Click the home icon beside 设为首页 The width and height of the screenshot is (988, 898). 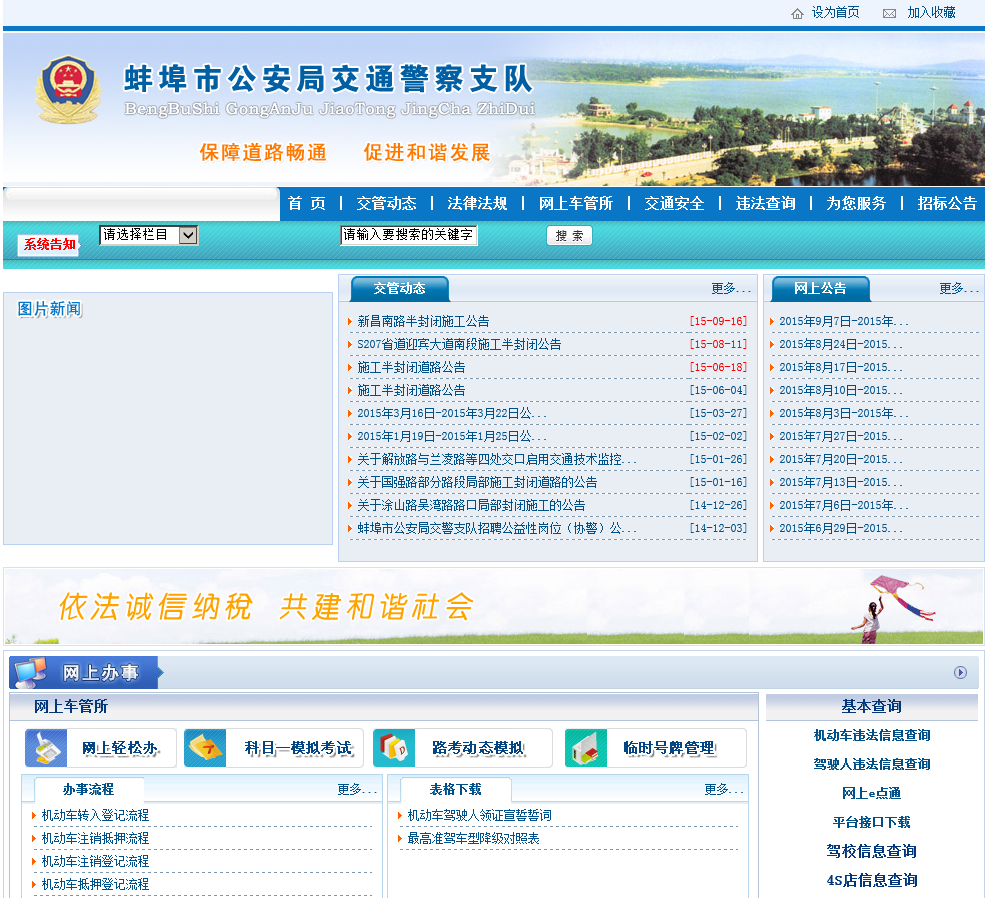click(797, 14)
